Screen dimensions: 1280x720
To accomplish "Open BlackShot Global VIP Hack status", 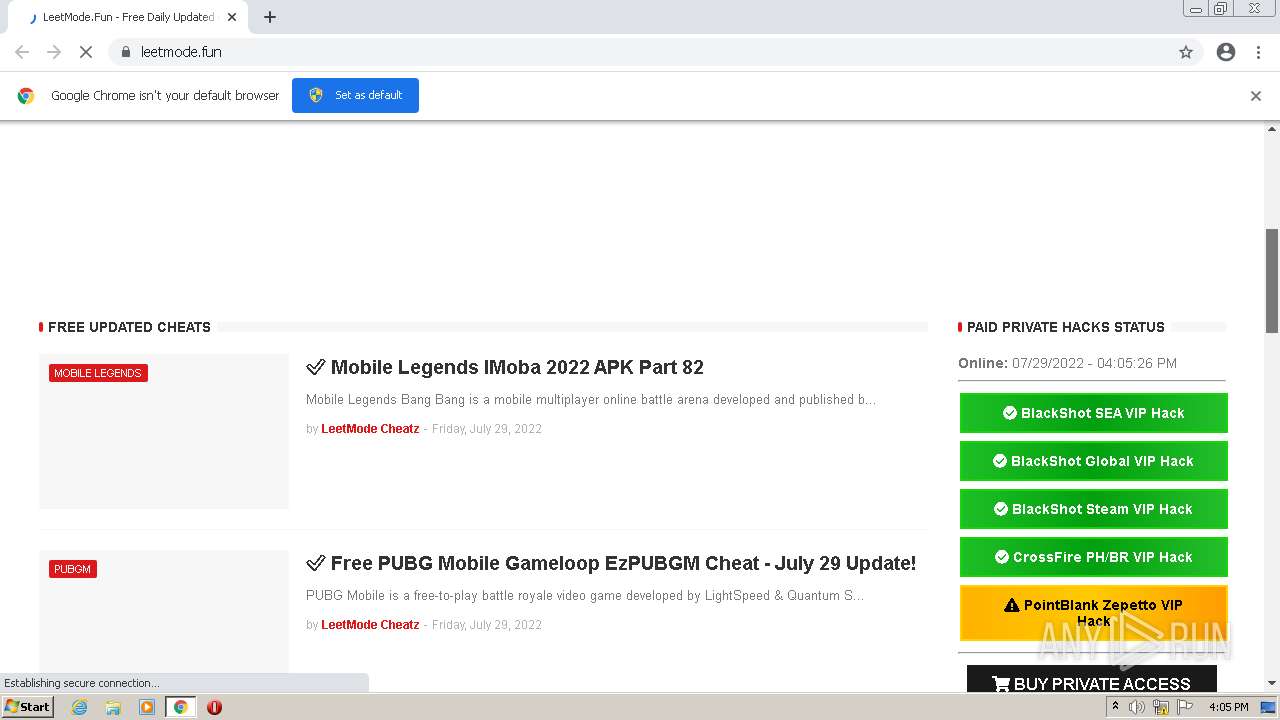I will pyautogui.click(x=1093, y=461).
